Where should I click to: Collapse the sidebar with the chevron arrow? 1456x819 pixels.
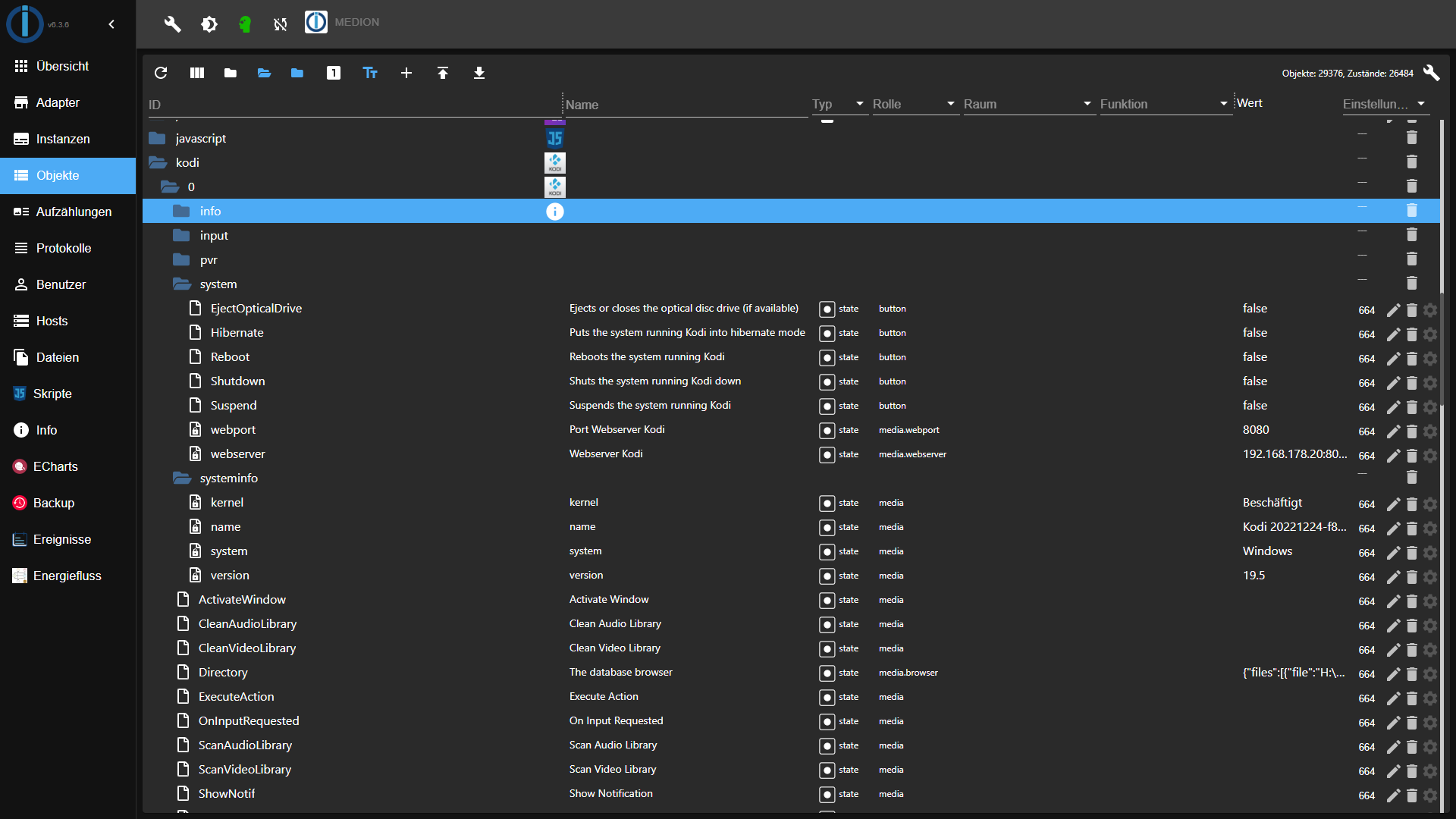[111, 24]
